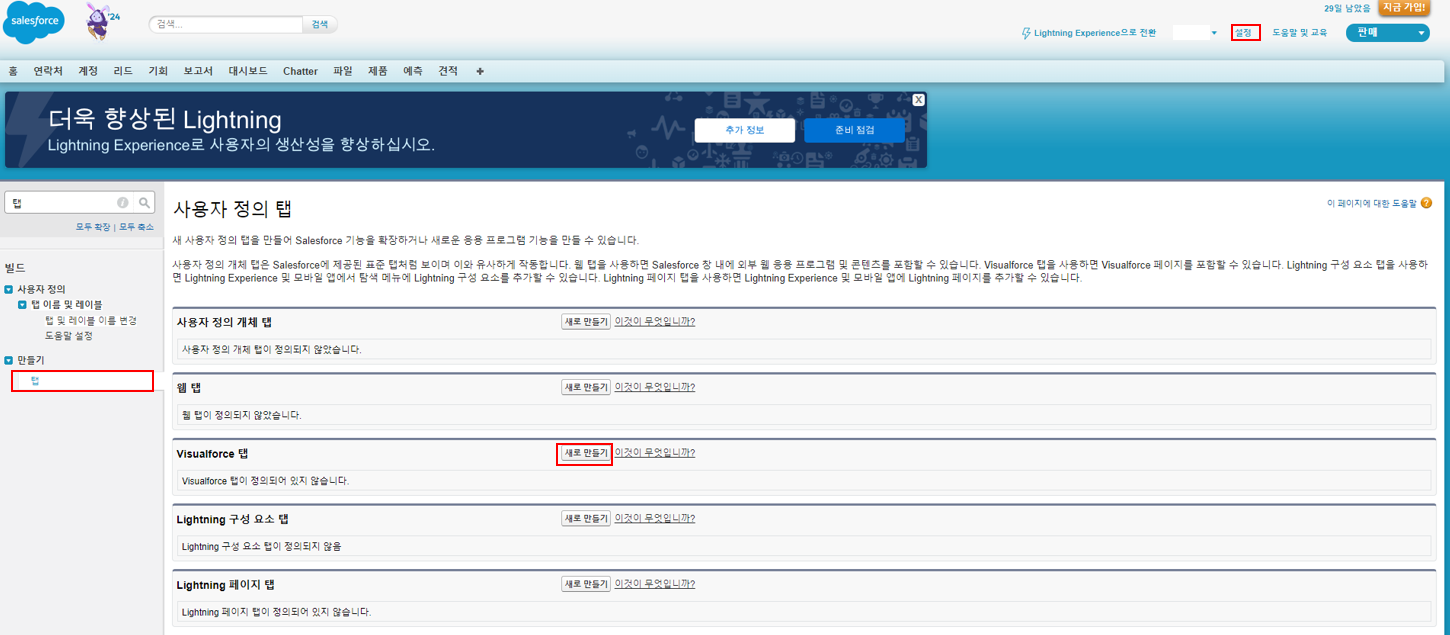Switch to the 계정 tab
The width and height of the screenshot is (1450, 635).
[x=88, y=71]
